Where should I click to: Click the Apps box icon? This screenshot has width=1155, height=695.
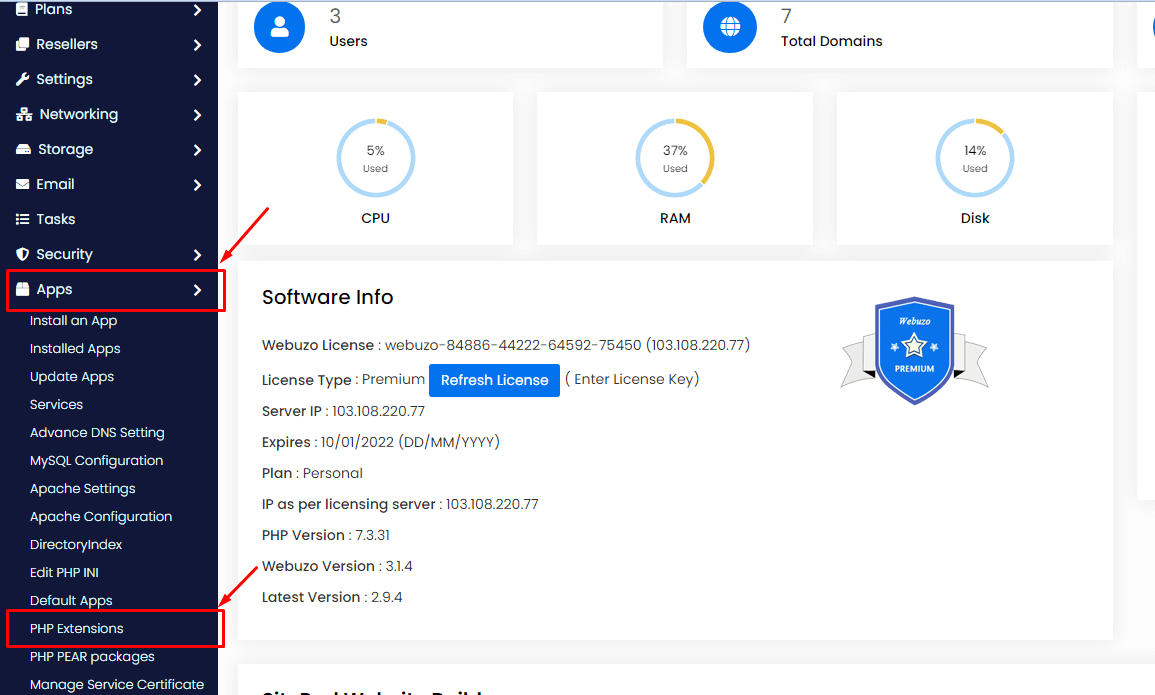pos(22,289)
